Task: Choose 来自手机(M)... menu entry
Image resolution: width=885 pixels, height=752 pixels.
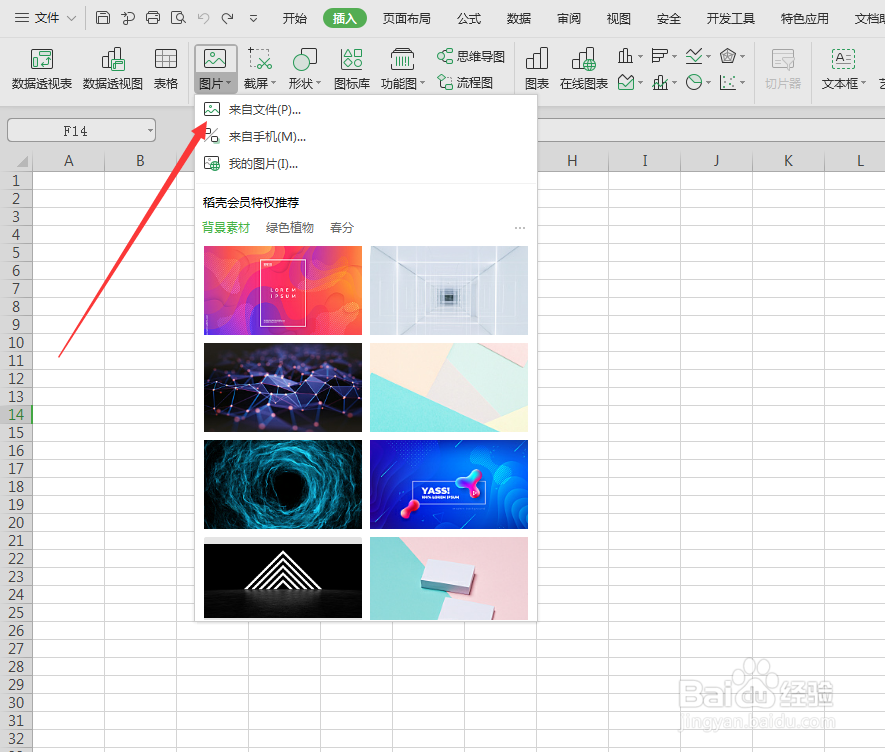Action: pyautogui.click(x=366, y=137)
